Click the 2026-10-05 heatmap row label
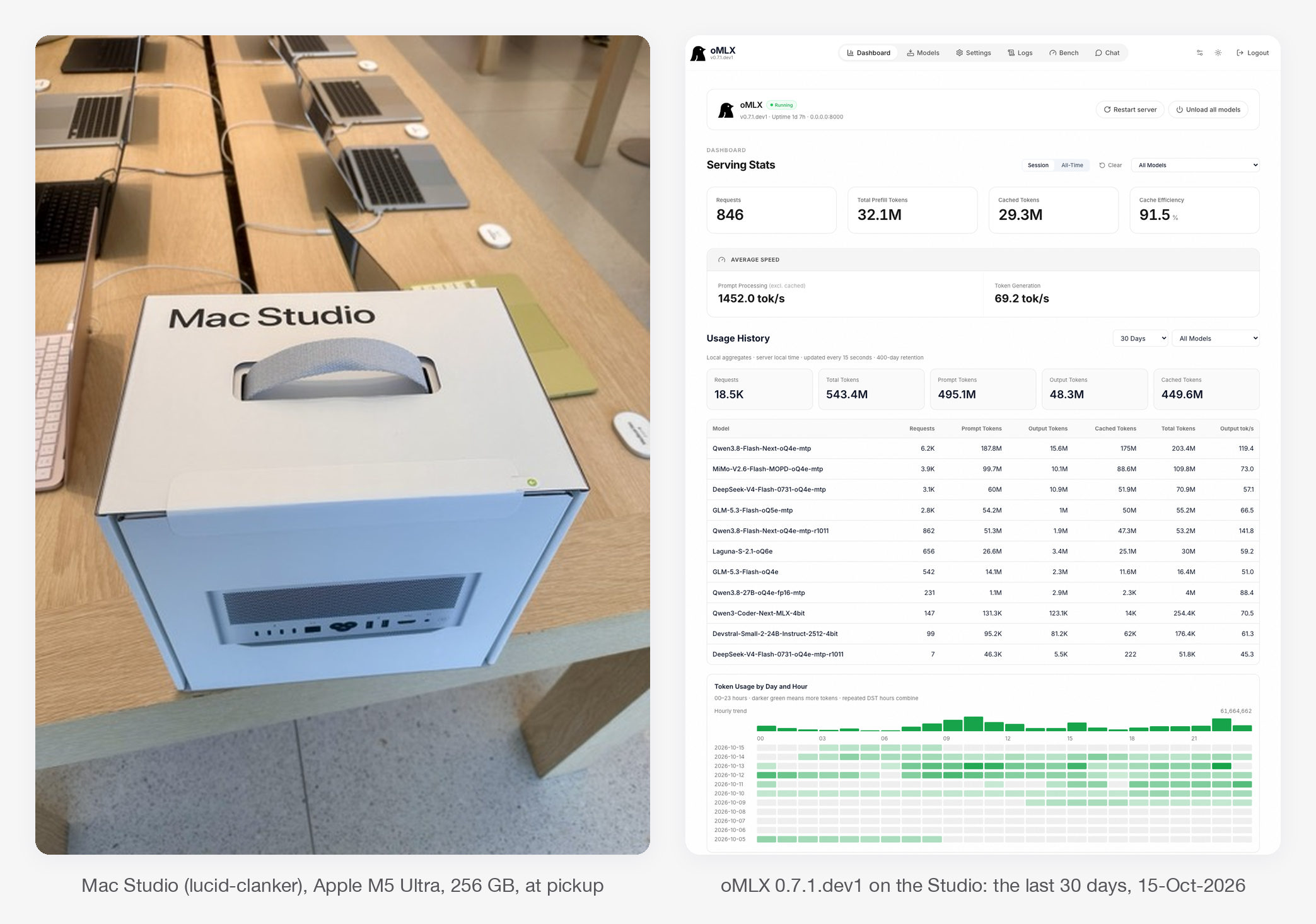This screenshot has width=1316, height=924. pos(730,840)
